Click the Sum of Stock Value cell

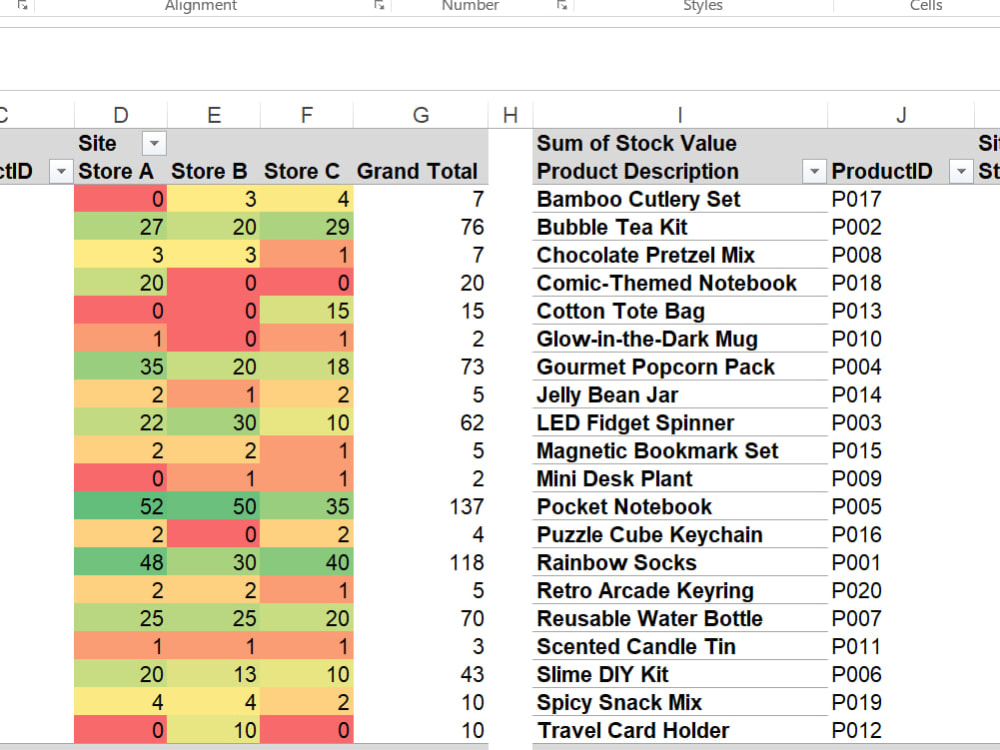coord(680,143)
